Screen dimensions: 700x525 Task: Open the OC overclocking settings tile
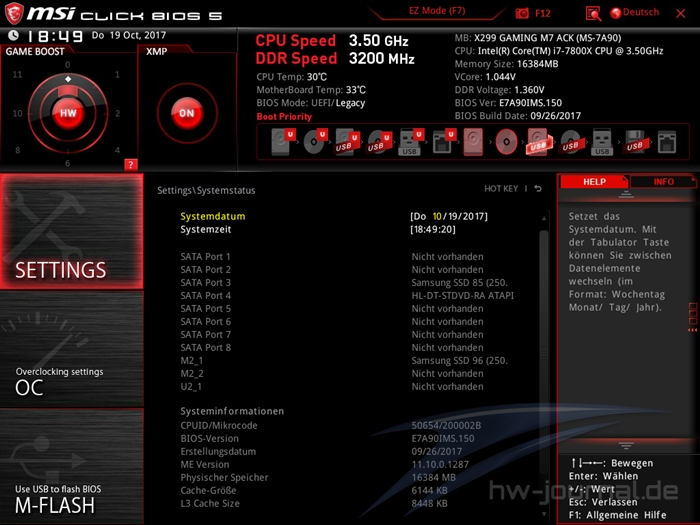(72, 349)
